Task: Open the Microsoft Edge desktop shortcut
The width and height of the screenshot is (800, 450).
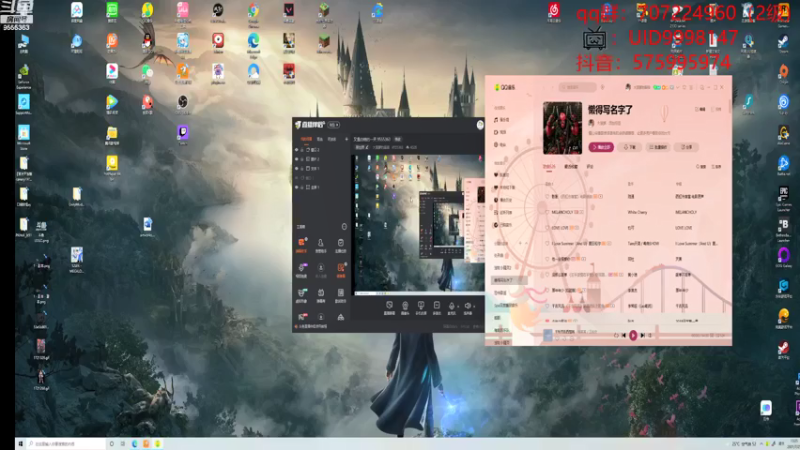Action: (254, 43)
